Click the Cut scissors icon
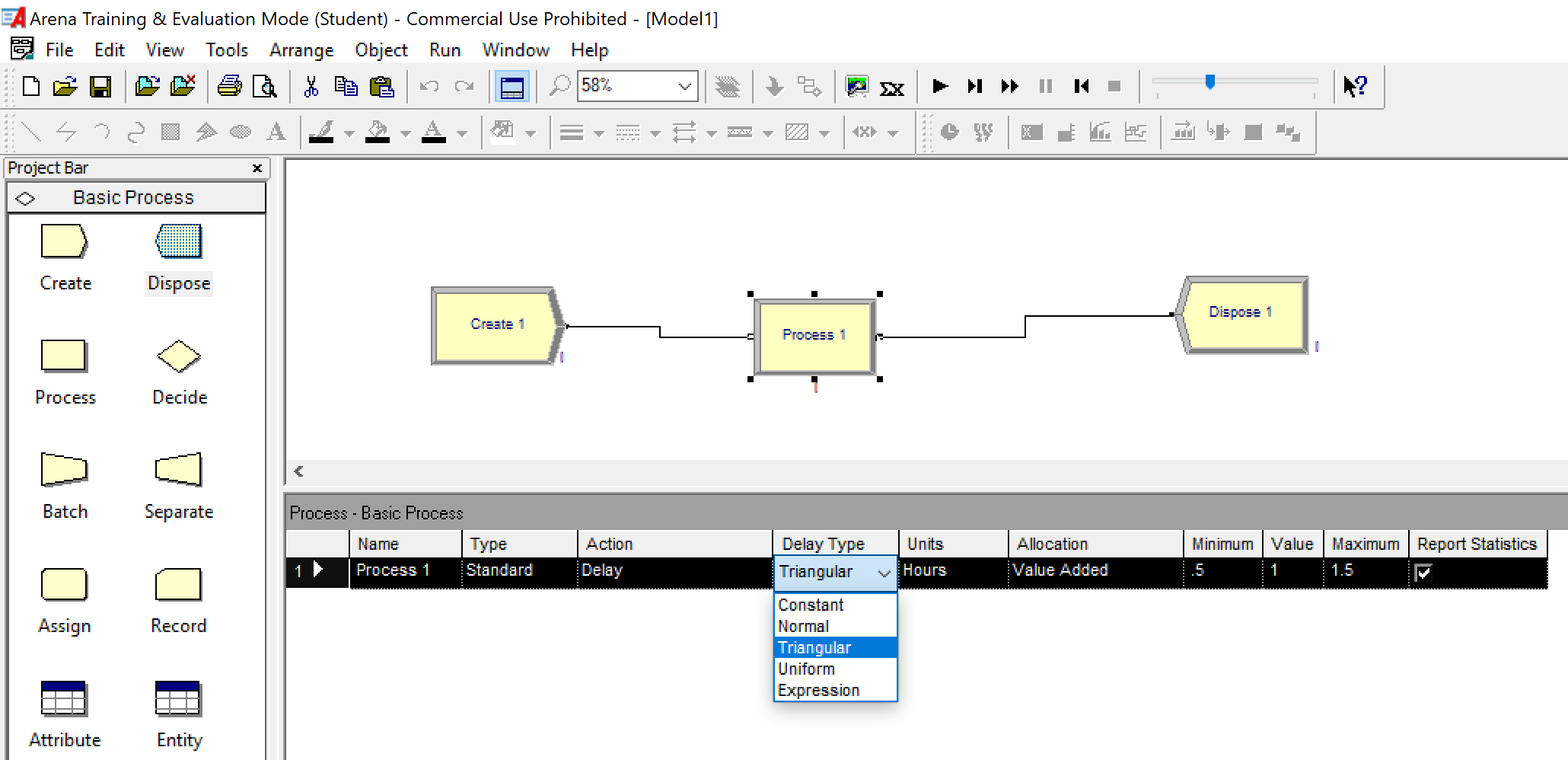Viewport: 1568px width, 760px height. pyautogui.click(x=311, y=86)
